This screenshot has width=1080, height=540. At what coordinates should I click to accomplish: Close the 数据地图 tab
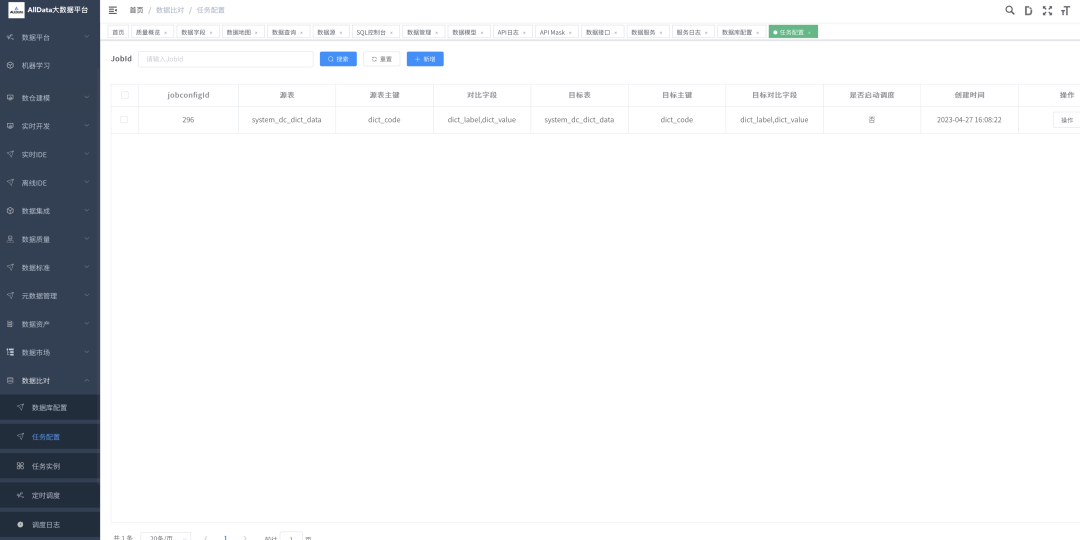click(x=256, y=32)
